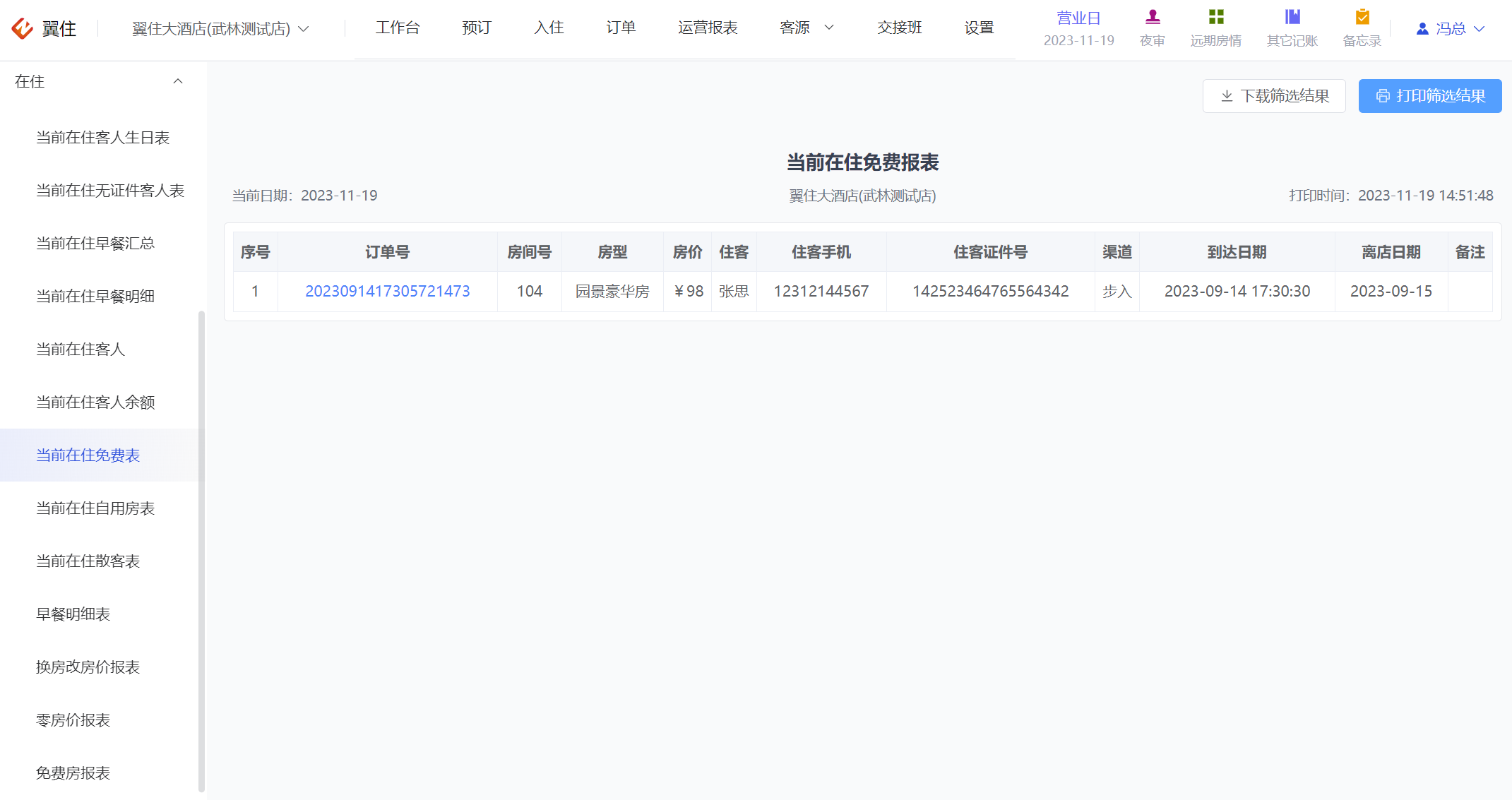This screenshot has width=1512, height=800.
Task: Click the 房价 column header
Action: point(688,252)
